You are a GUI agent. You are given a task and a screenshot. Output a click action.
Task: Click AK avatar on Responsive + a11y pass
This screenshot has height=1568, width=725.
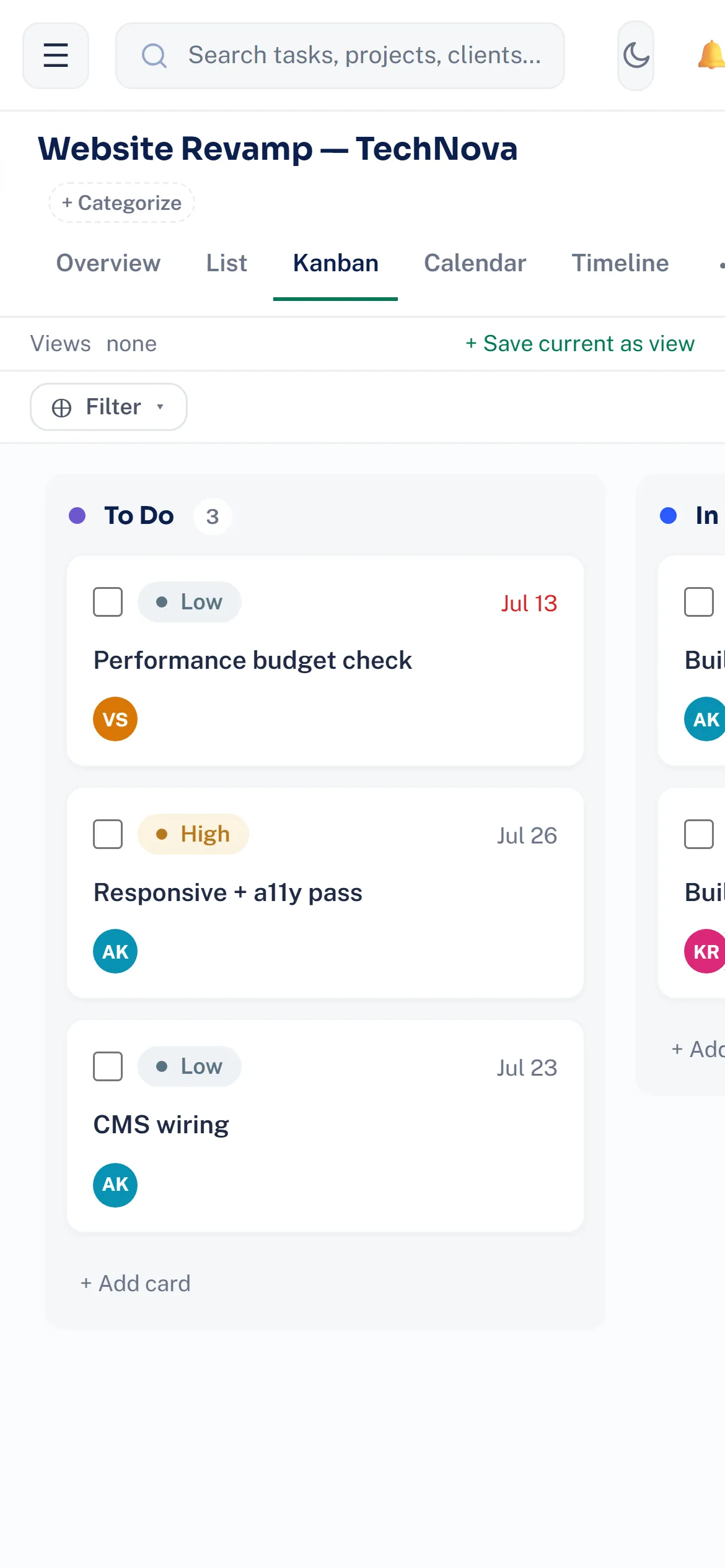coord(115,951)
